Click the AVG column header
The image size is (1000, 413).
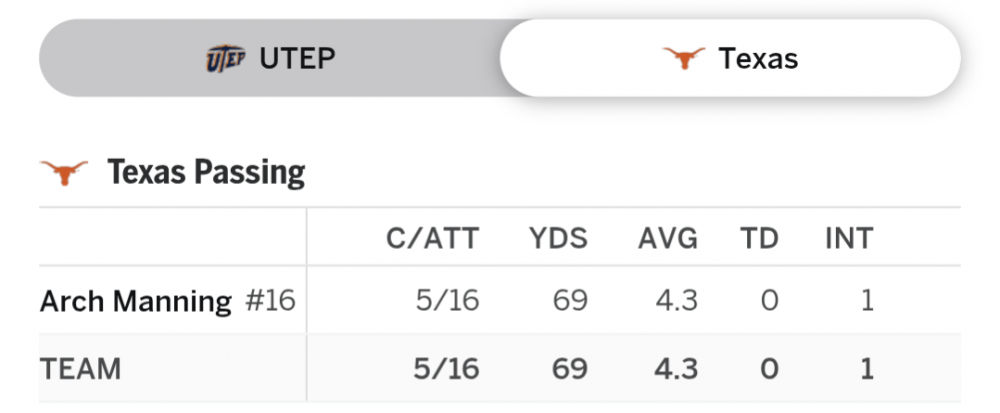[668, 238]
